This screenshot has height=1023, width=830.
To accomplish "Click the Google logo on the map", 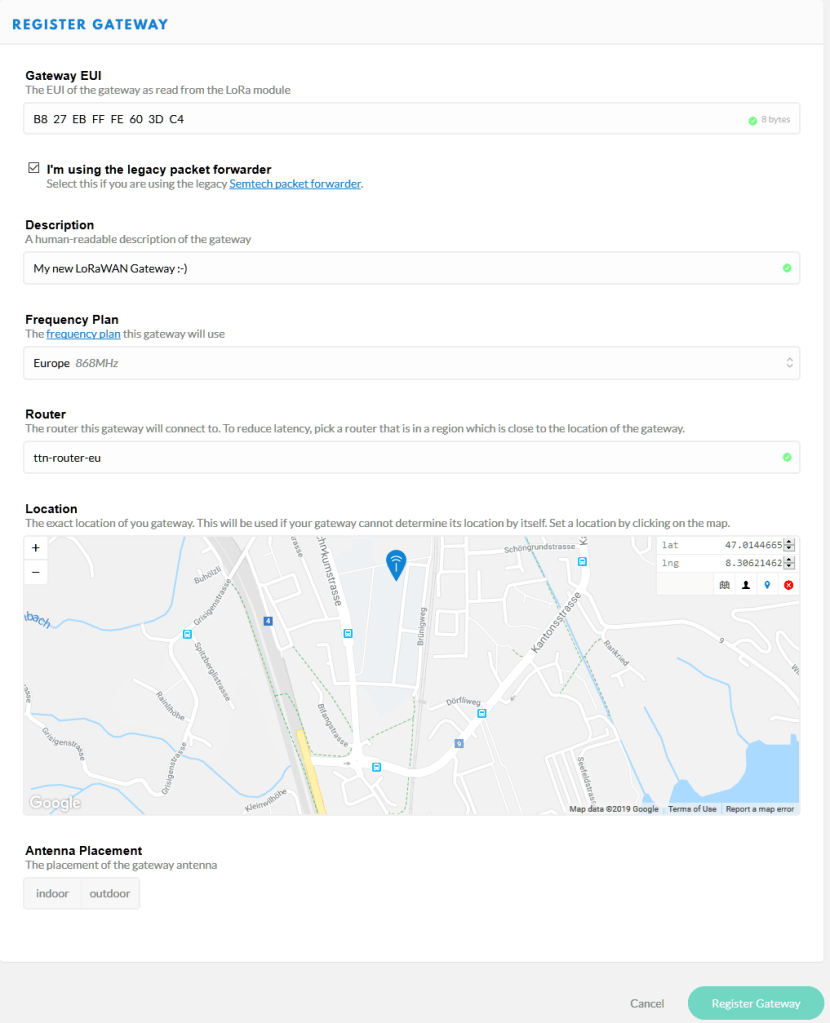I will (54, 803).
